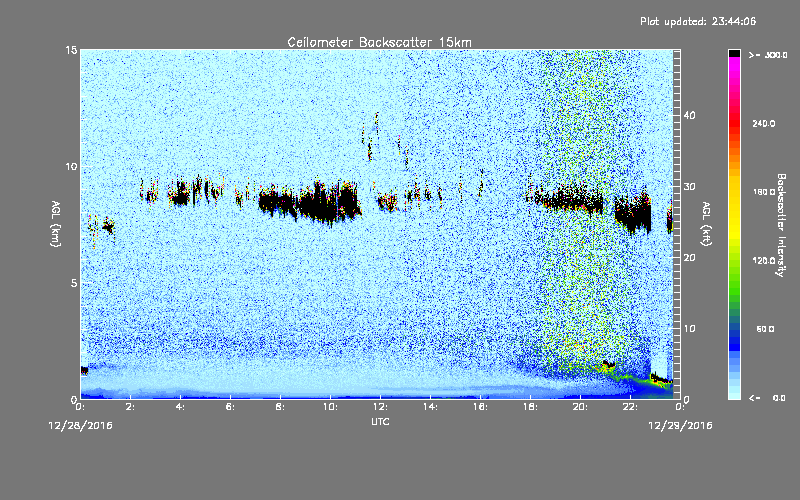The height and width of the screenshot is (500, 800).
Task: Select the '20' tick on kft axis
Action: (x=689, y=258)
